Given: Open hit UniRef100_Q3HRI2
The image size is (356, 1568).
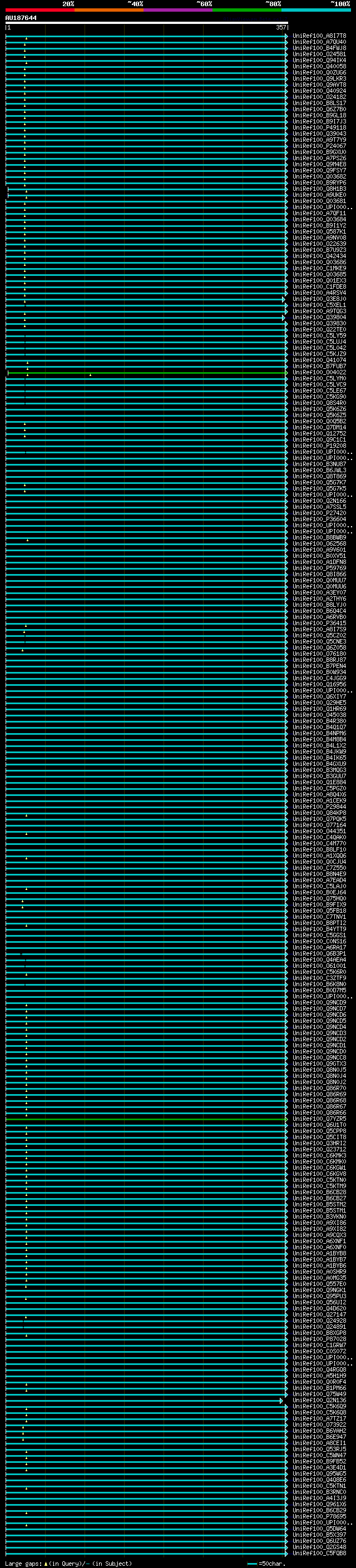Looking at the screenshot, I should (x=319, y=1144).
